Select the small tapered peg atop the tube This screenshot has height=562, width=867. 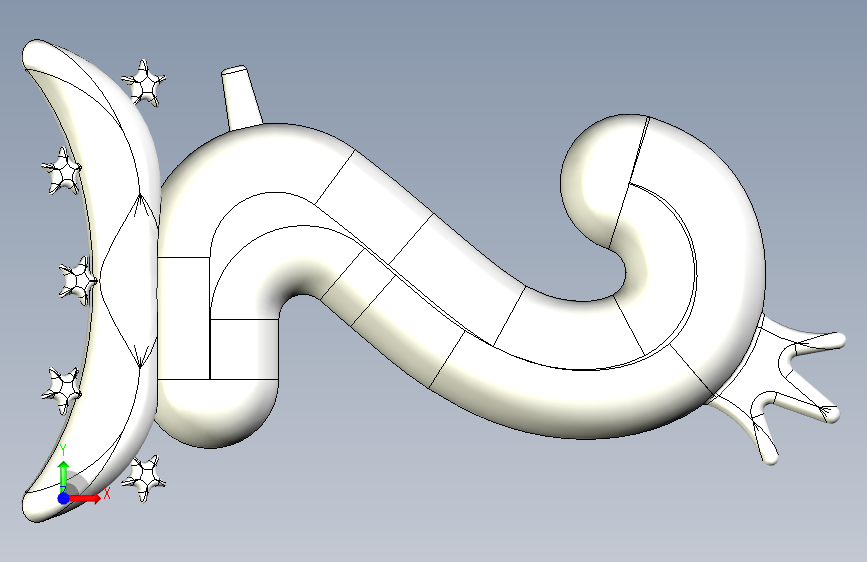pyautogui.click(x=241, y=97)
